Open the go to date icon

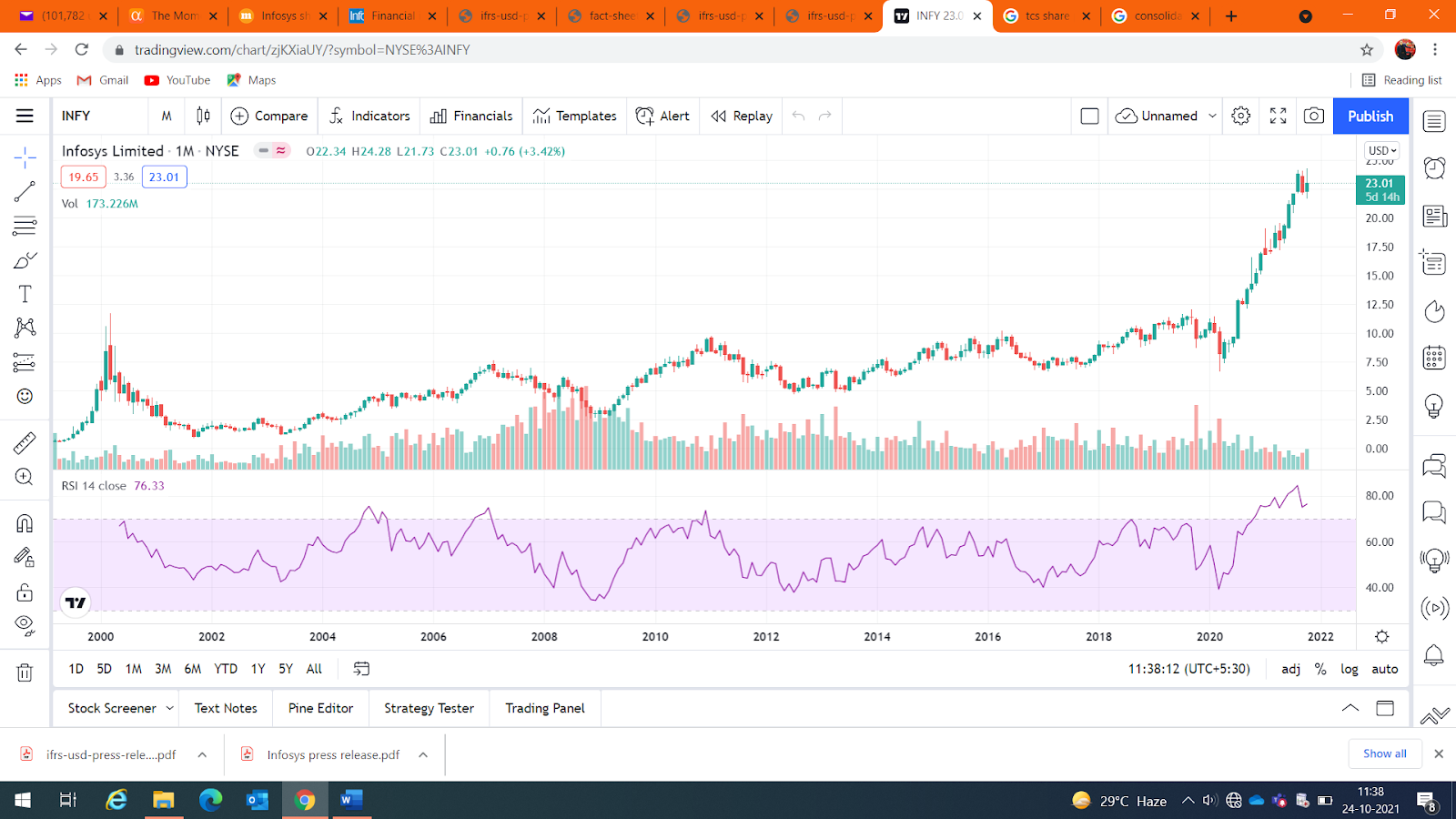[361, 669]
